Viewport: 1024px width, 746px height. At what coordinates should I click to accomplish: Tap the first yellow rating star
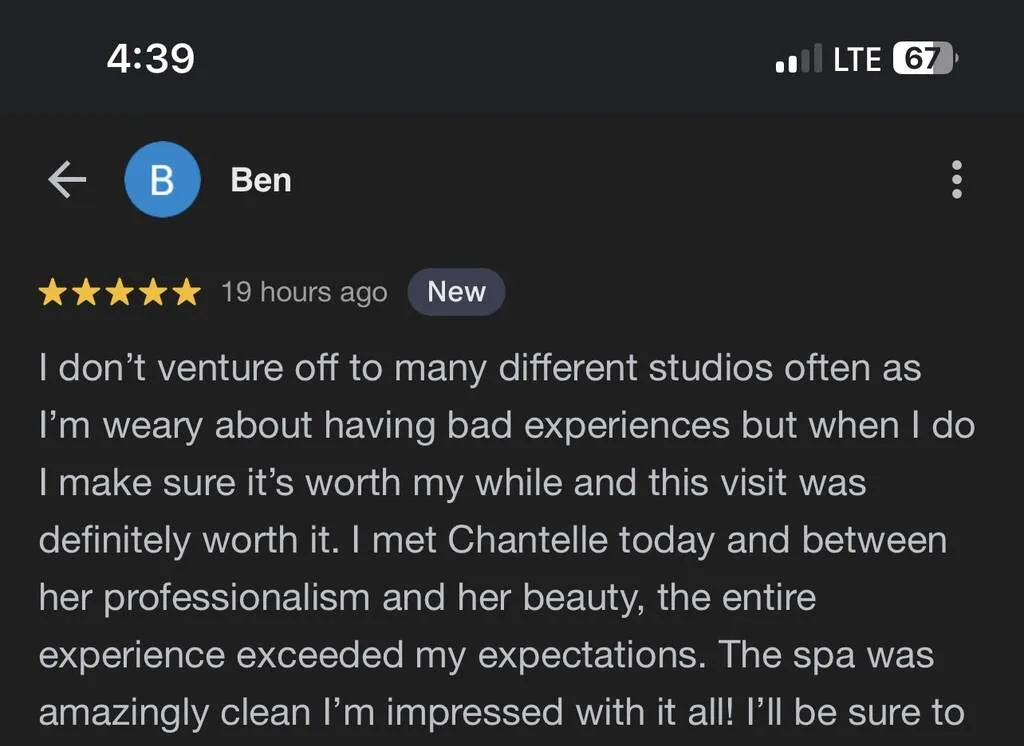click(52, 292)
